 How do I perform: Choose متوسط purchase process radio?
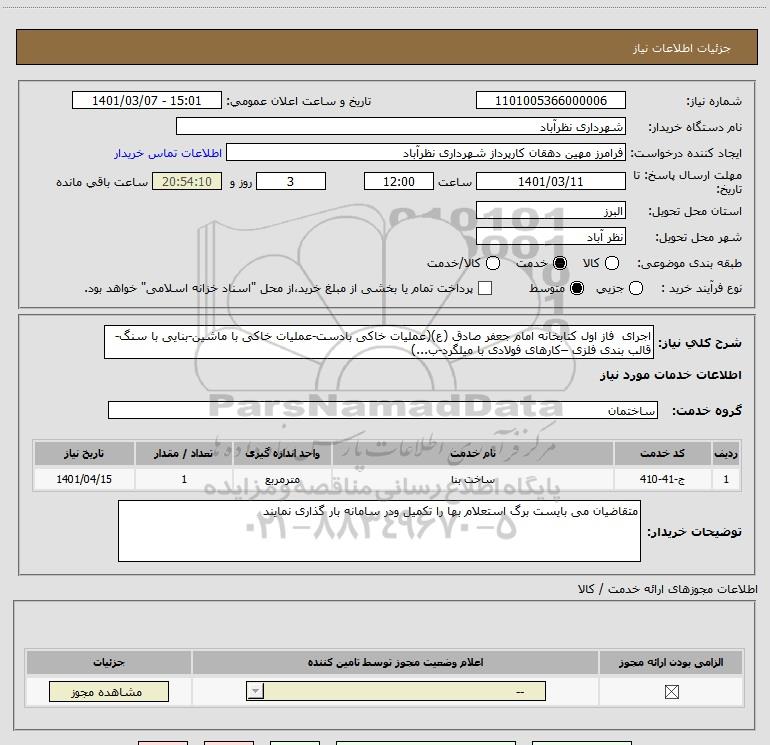577,288
